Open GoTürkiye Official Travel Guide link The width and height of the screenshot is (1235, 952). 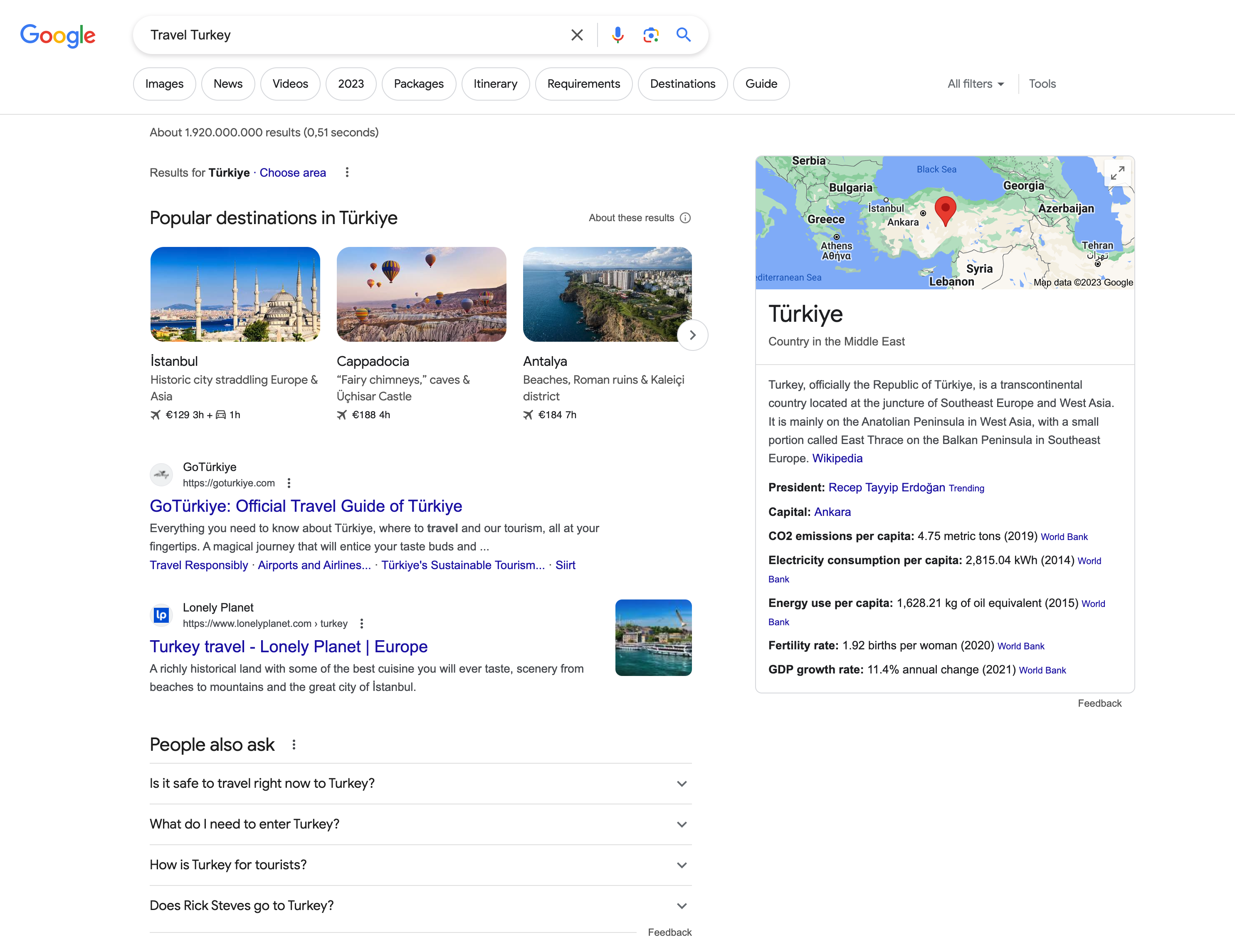(305, 506)
